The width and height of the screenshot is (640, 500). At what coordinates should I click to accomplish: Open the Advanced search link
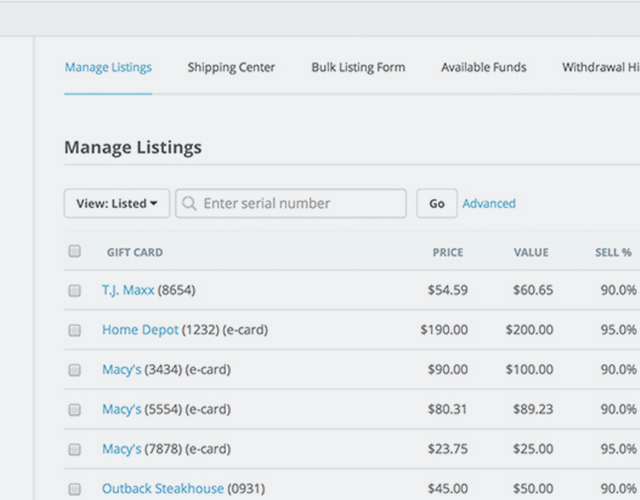point(489,203)
